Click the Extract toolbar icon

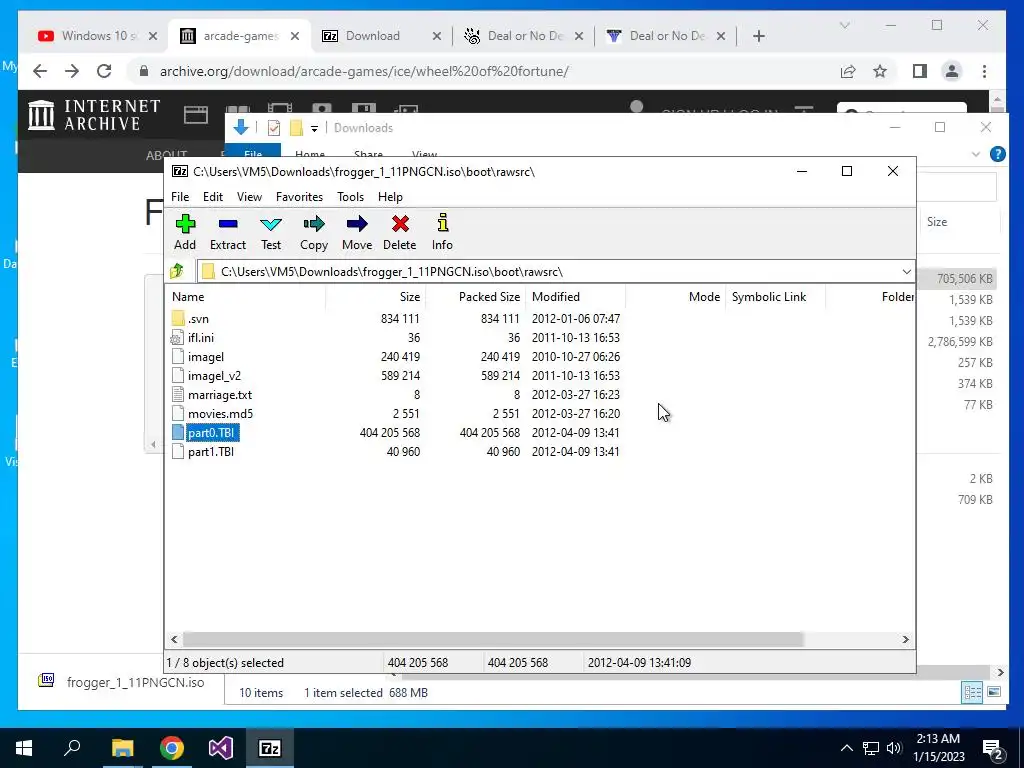pos(228,224)
